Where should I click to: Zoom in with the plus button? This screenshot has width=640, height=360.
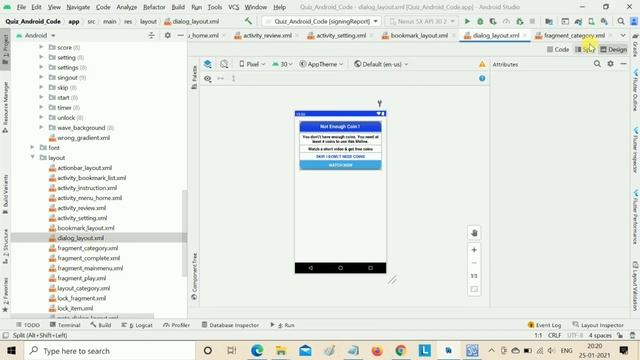point(474,250)
